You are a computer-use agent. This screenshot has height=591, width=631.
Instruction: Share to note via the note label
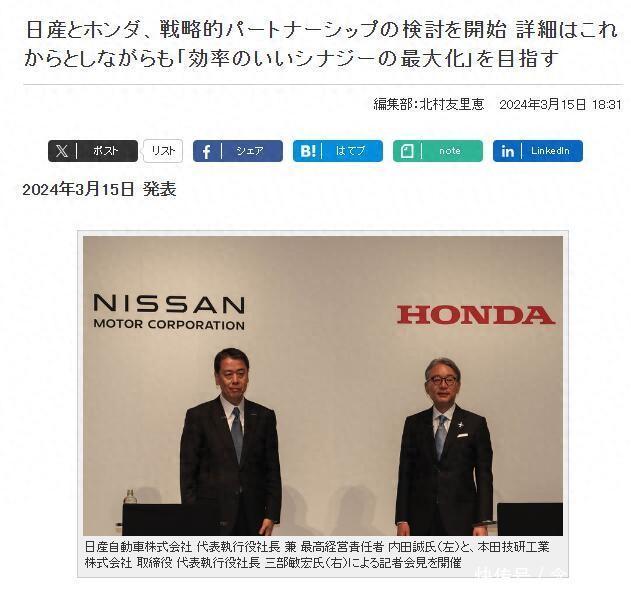coord(450,151)
